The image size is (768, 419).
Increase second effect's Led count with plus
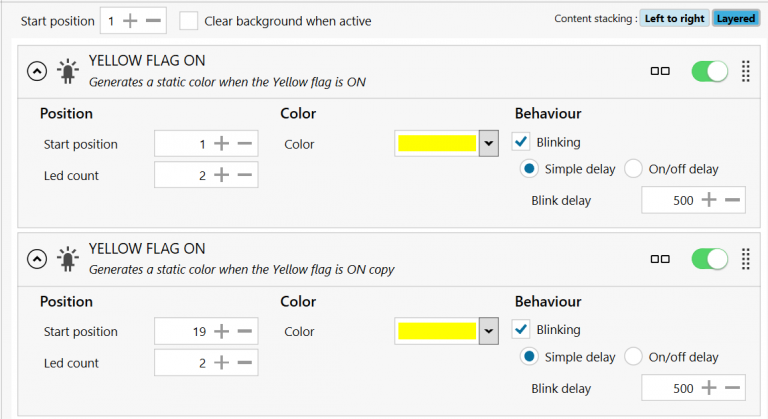coord(222,362)
